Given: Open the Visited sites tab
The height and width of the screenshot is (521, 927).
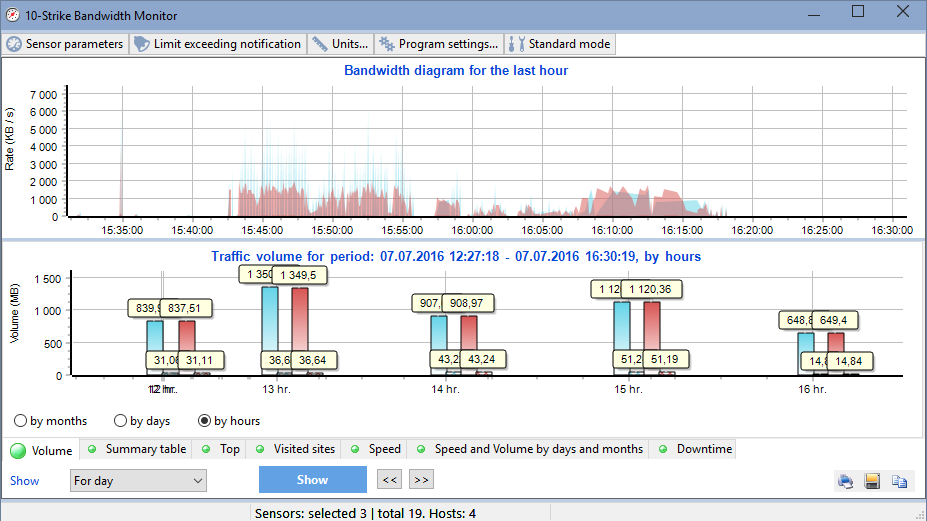Looking at the screenshot, I should click(x=297, y=449).
